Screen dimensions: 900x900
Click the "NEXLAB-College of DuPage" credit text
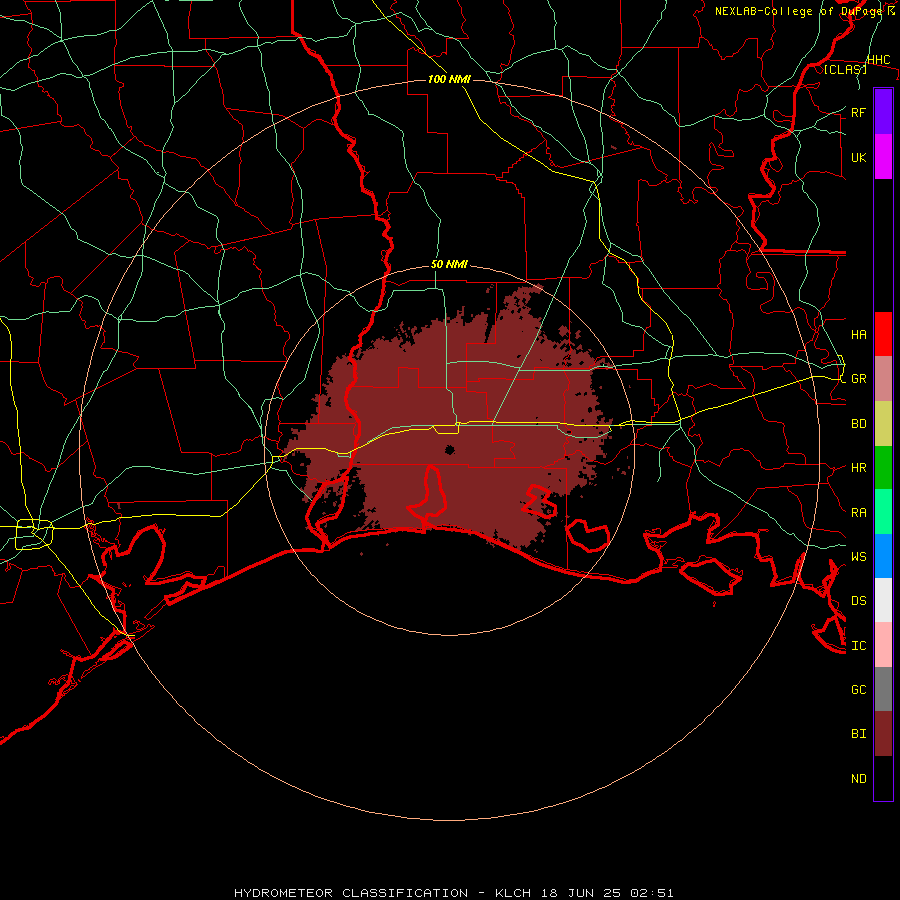(800, 11)
